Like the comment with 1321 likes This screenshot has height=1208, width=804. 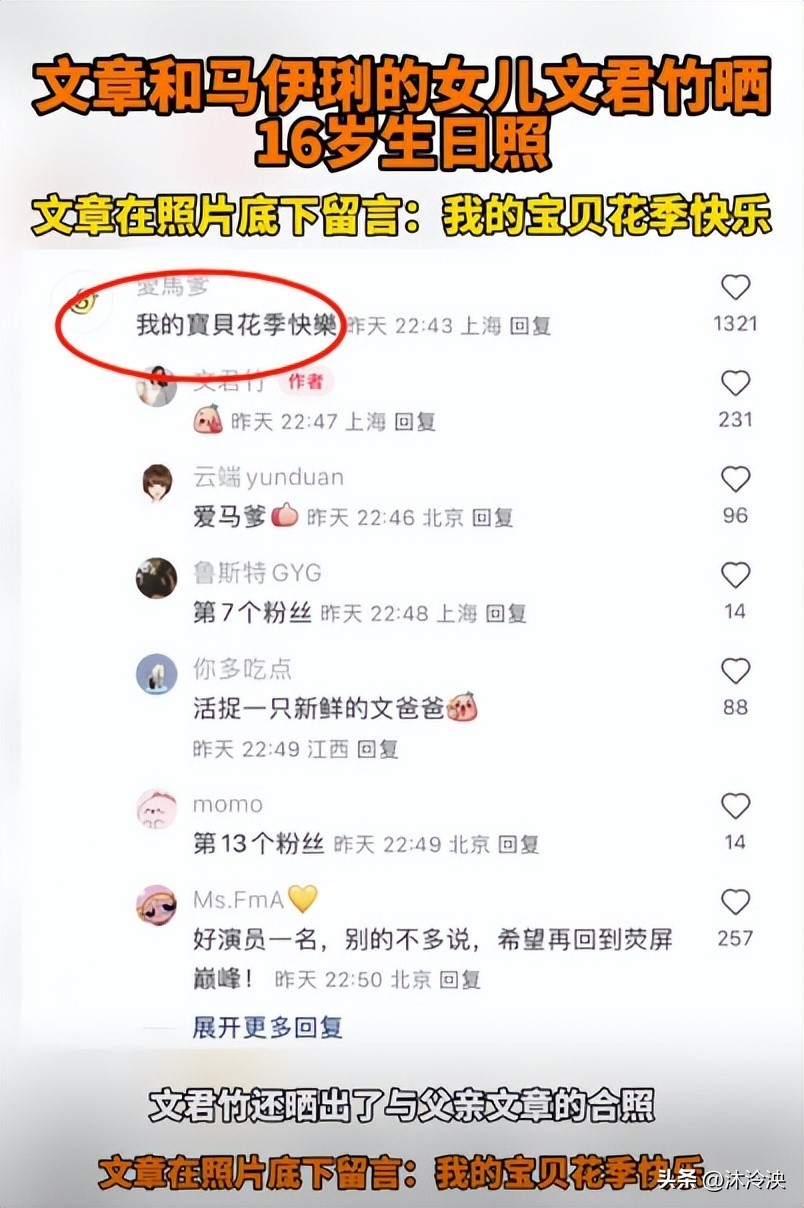(x=735, y=288)
